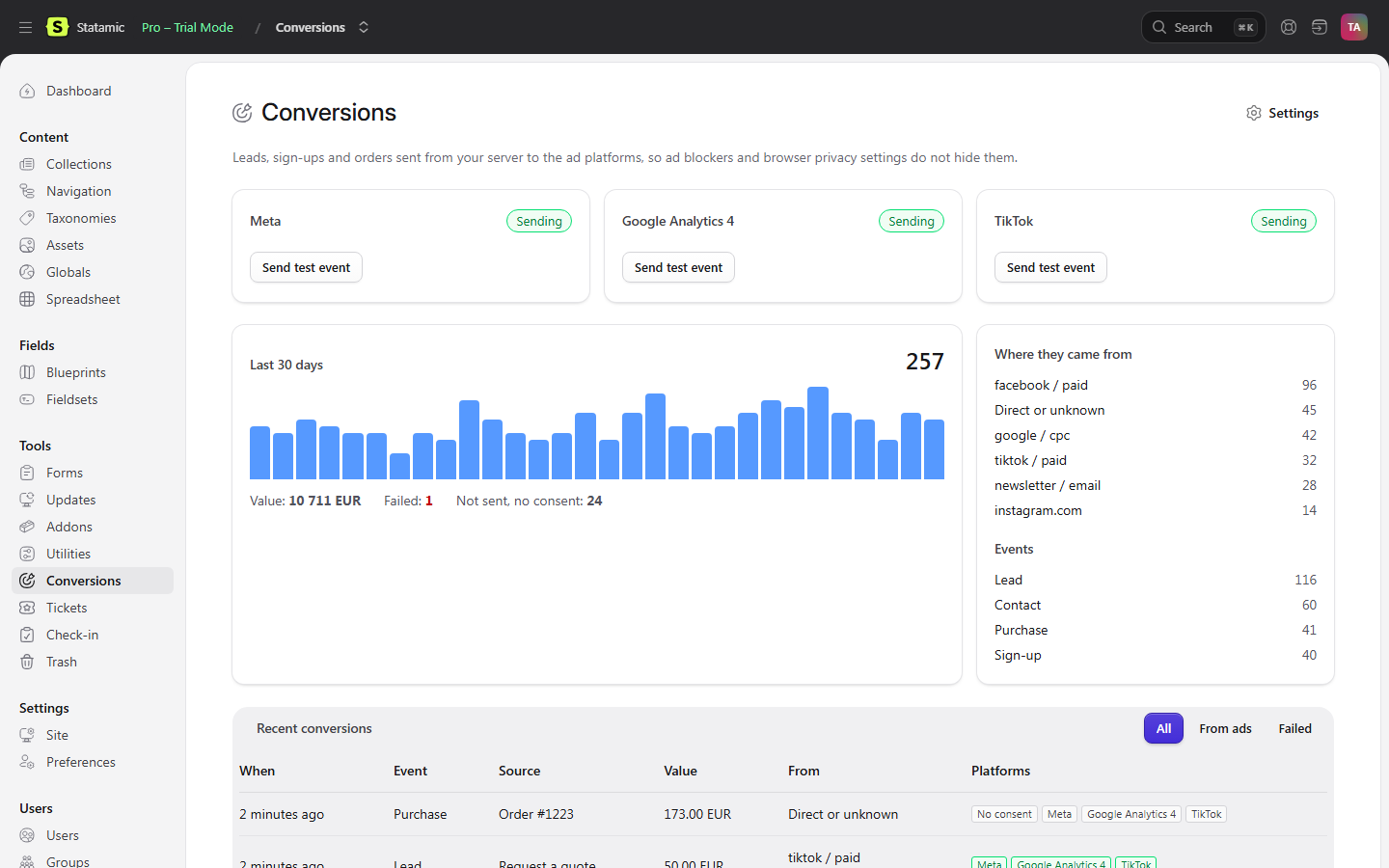Open the Blueprints menu item label

tap(76, 372)
